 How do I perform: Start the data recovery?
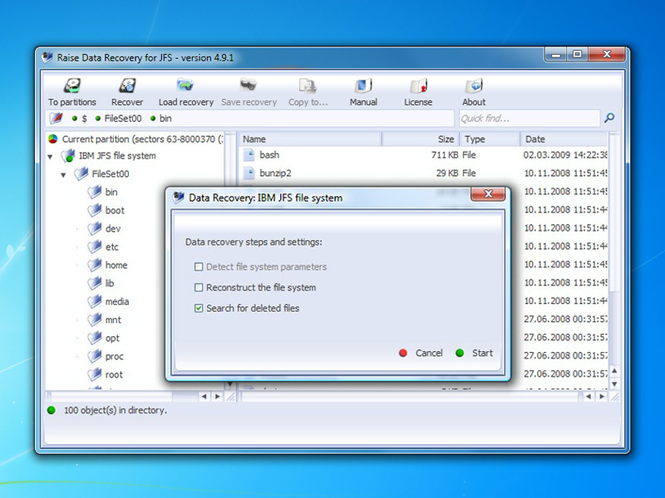point(474,353)
